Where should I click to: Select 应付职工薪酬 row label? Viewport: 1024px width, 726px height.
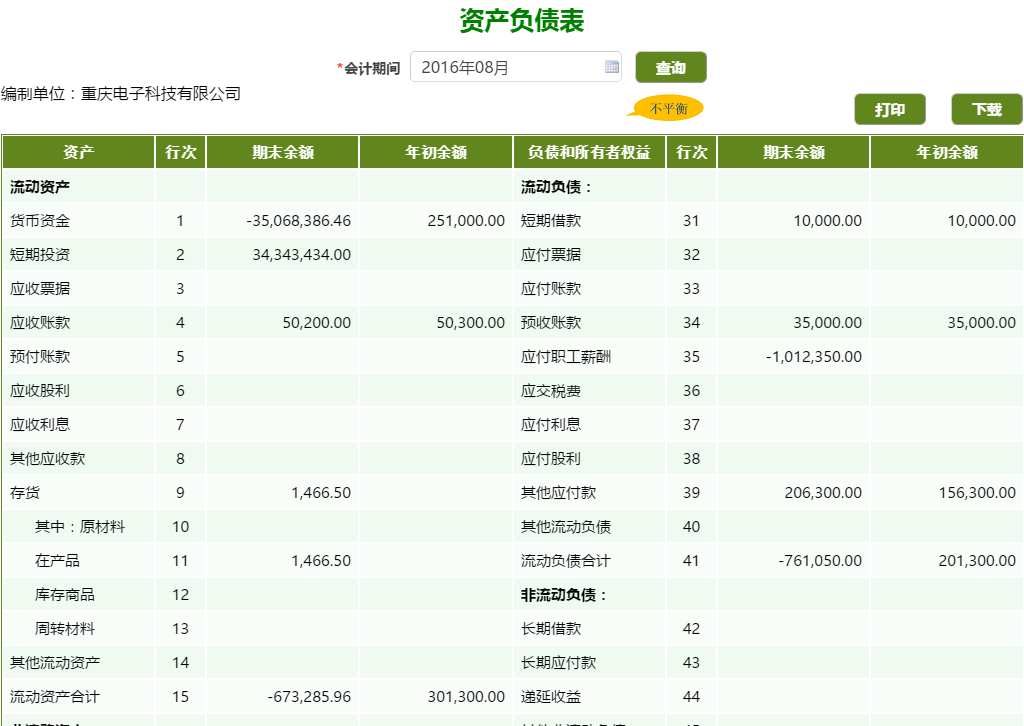pos(566,356)
